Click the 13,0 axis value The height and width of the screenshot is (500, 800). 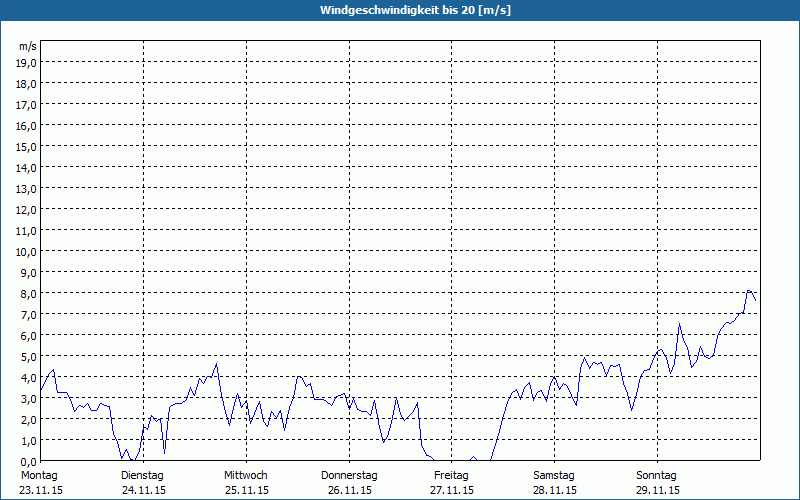pos(27,189)
